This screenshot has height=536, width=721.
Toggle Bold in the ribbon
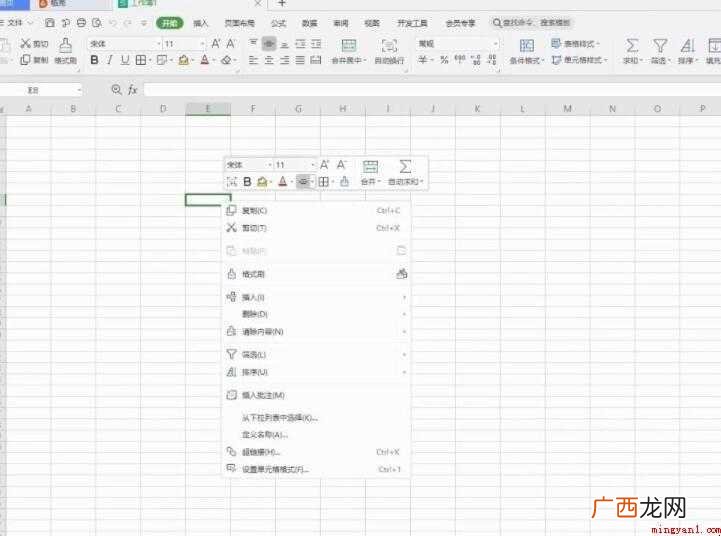pos(94,60)
